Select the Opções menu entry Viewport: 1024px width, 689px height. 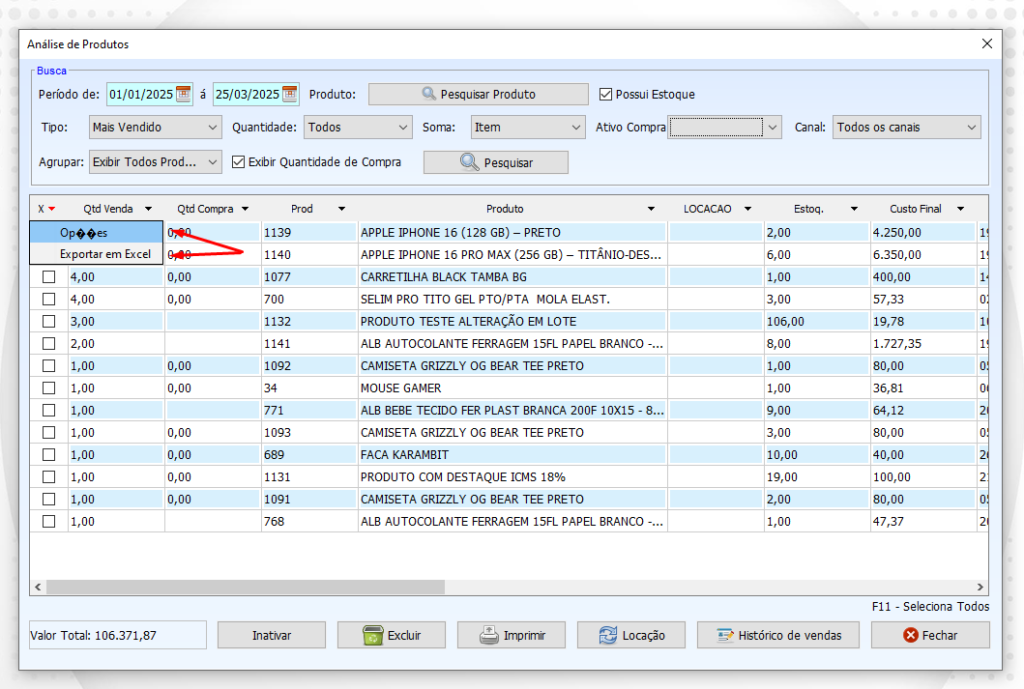(x=96, y=232)
